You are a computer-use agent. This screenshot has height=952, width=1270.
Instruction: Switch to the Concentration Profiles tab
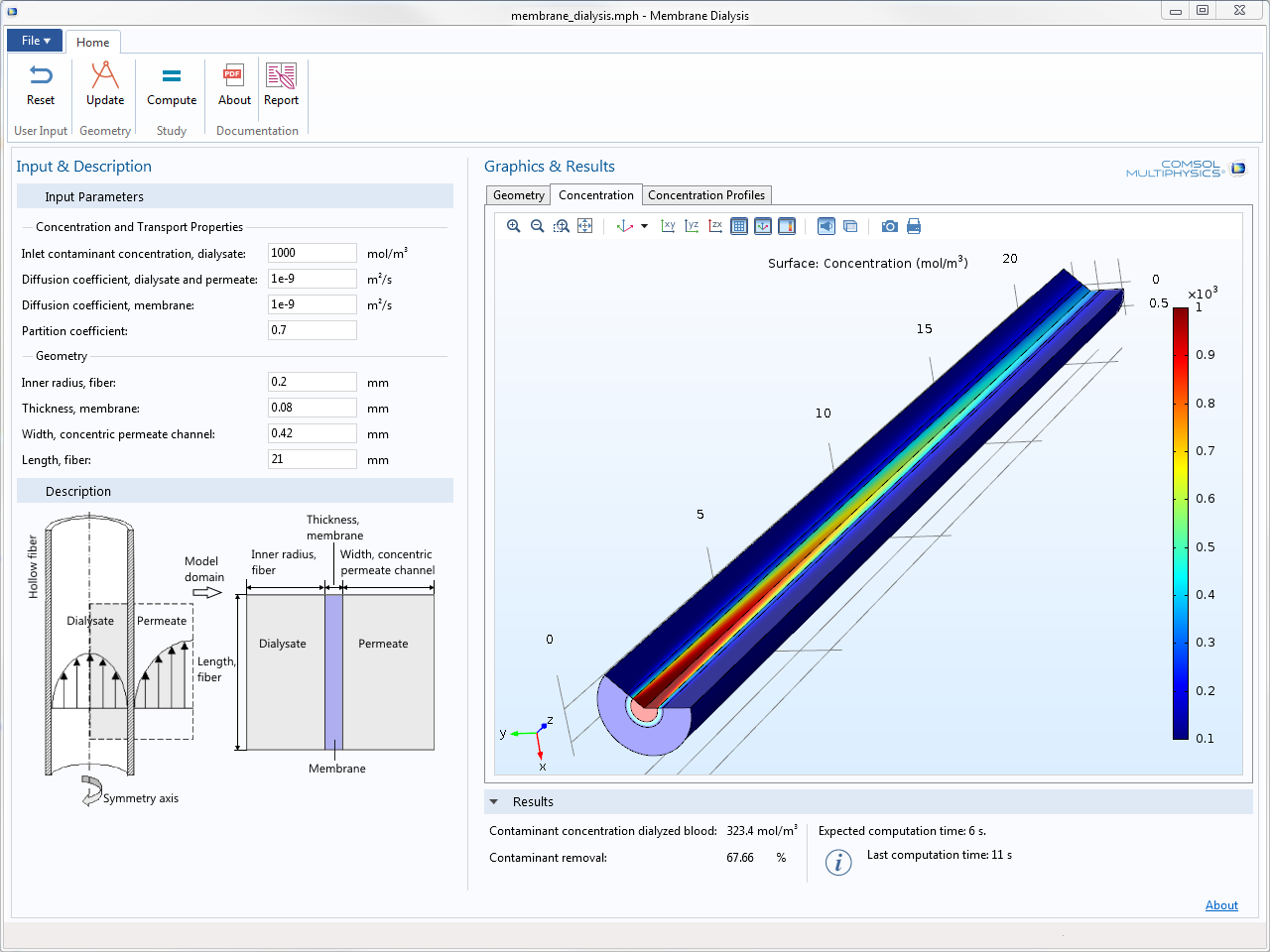coord(705,195)
